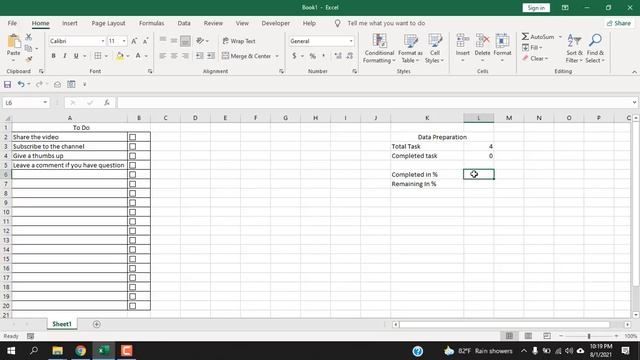Check the box for Subscribe to the channel
Image resolution: width=640 pixels, height=360 pixels.
click(x=133, y=147)
